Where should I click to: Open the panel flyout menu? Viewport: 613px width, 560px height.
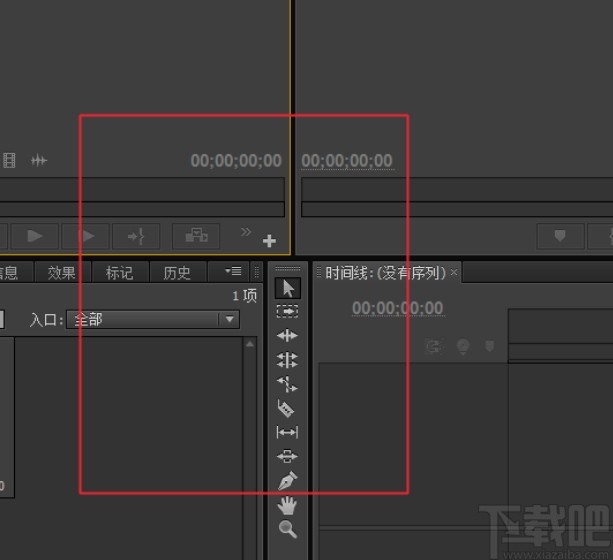click(233, 271)
